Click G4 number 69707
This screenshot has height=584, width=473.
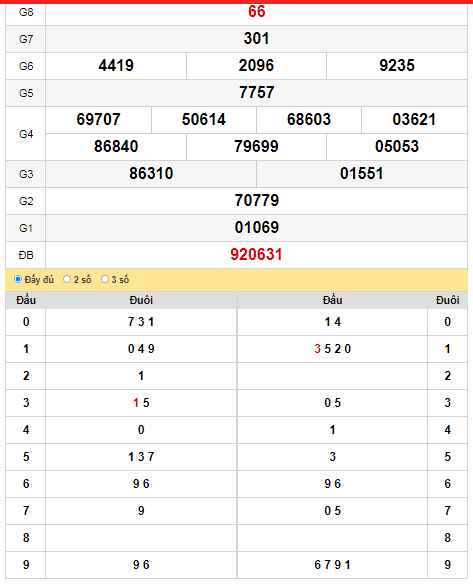pyautogui.click(x=99, y=120)
